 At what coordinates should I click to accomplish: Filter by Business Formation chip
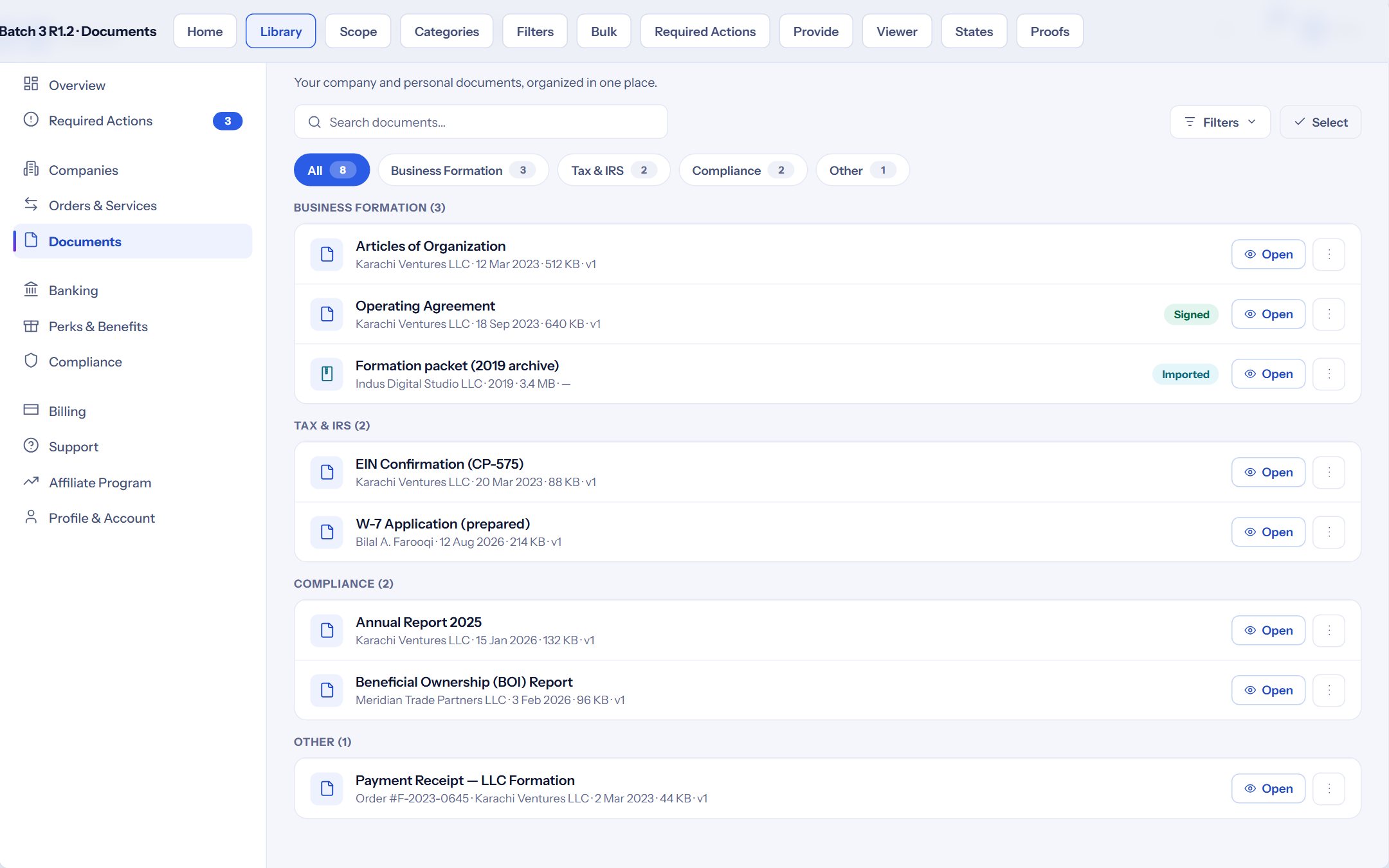(x=463, y=170)
